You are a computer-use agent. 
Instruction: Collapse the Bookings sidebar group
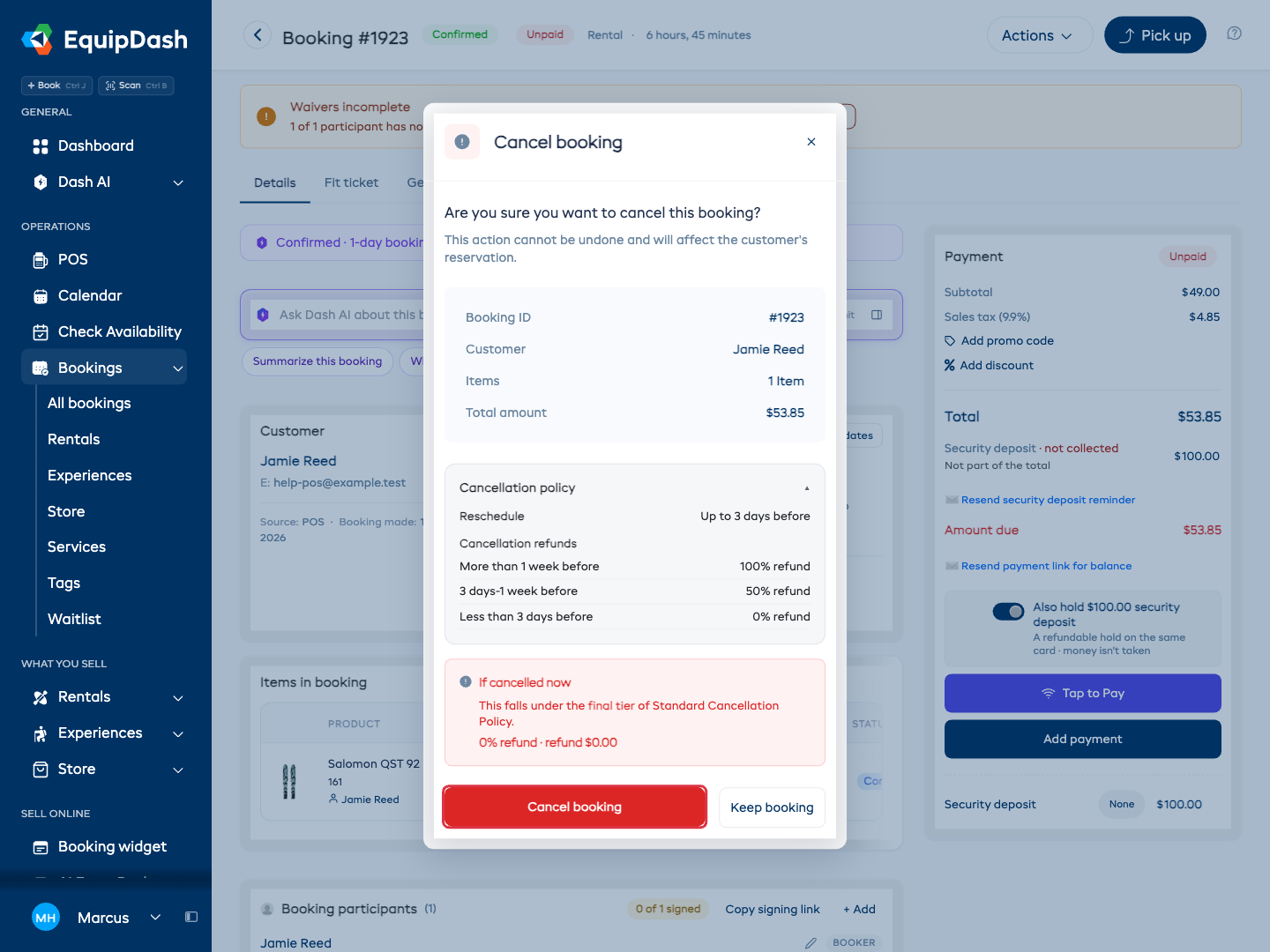tap(178, 368)
